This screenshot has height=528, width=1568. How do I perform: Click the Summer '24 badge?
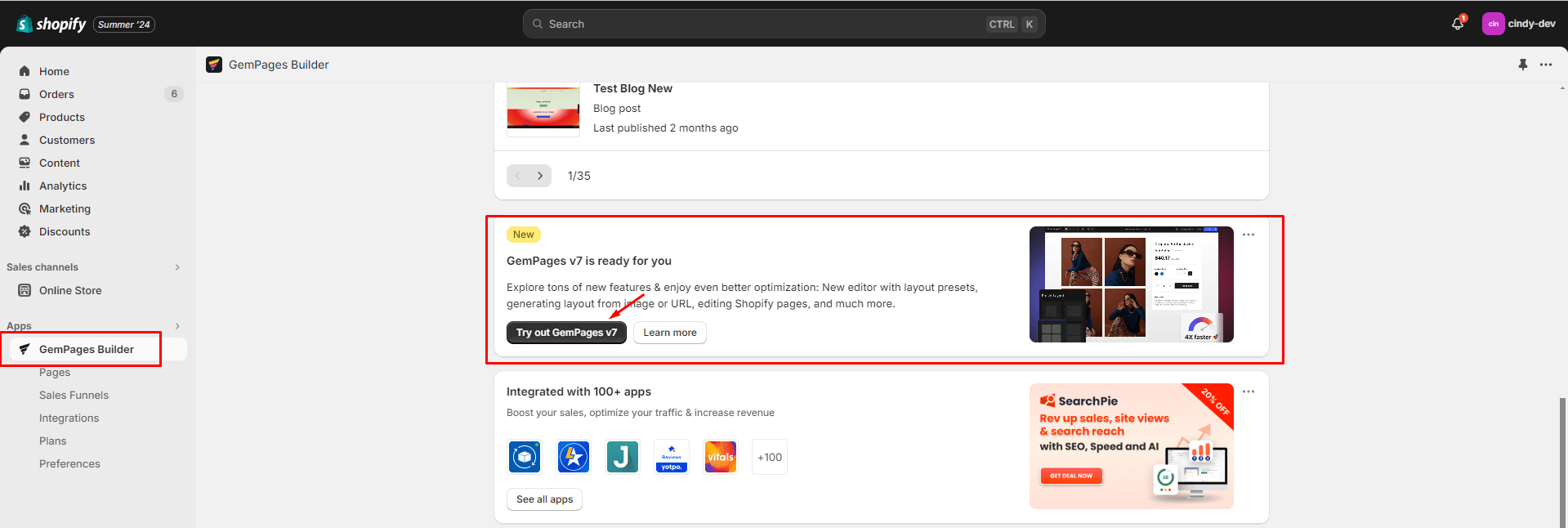coord(124,25)
